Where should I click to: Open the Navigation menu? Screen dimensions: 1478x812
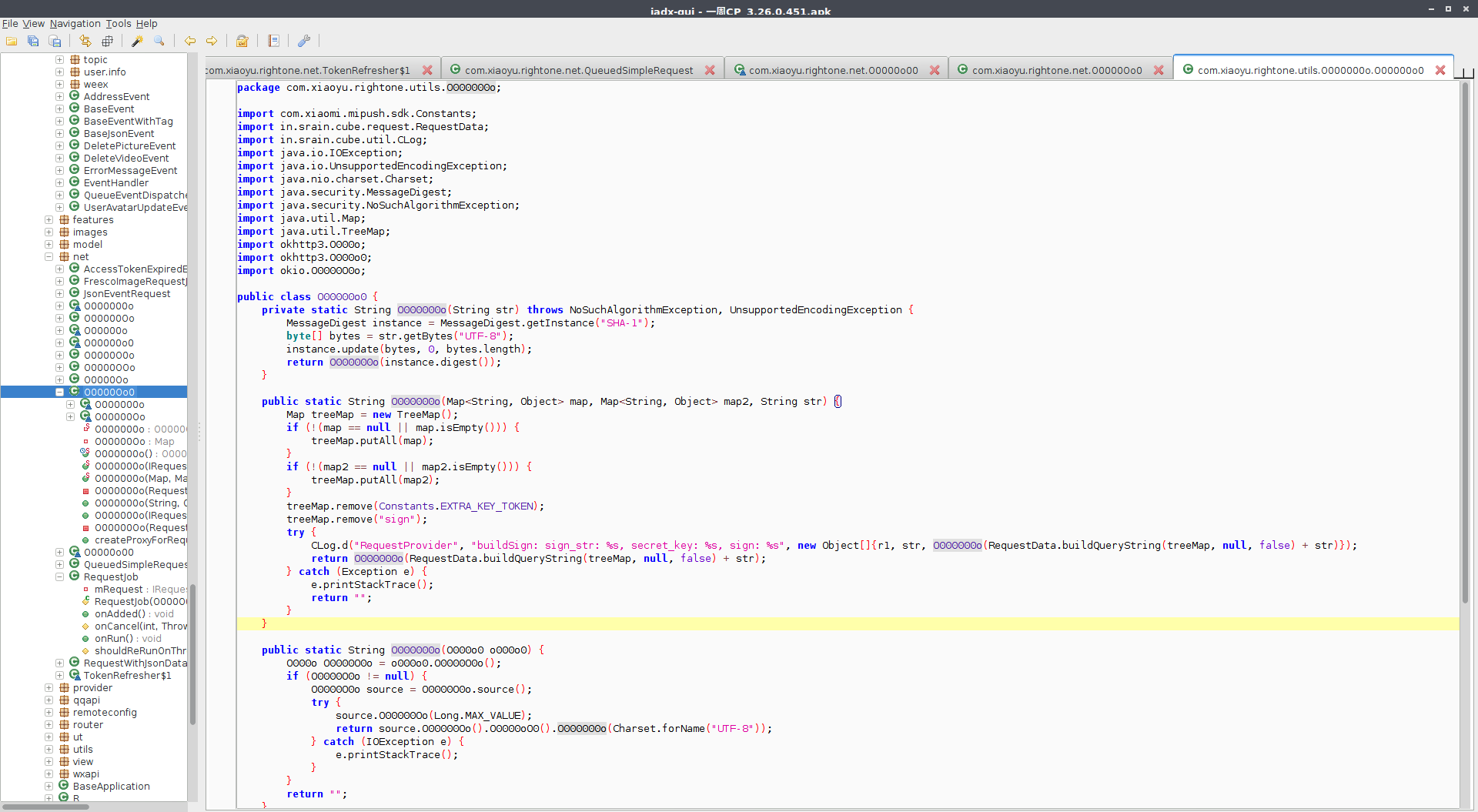coord(75,24)
